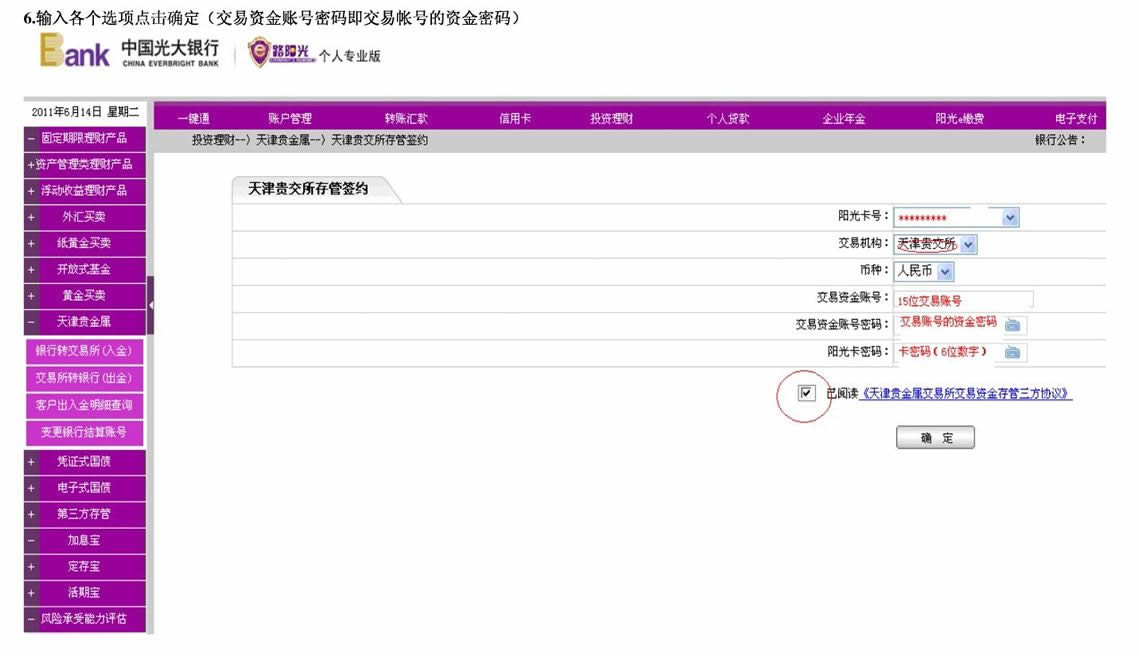Click the 交易资金账号密码 input field
The image size is (1139, 656).
[947, 324]
